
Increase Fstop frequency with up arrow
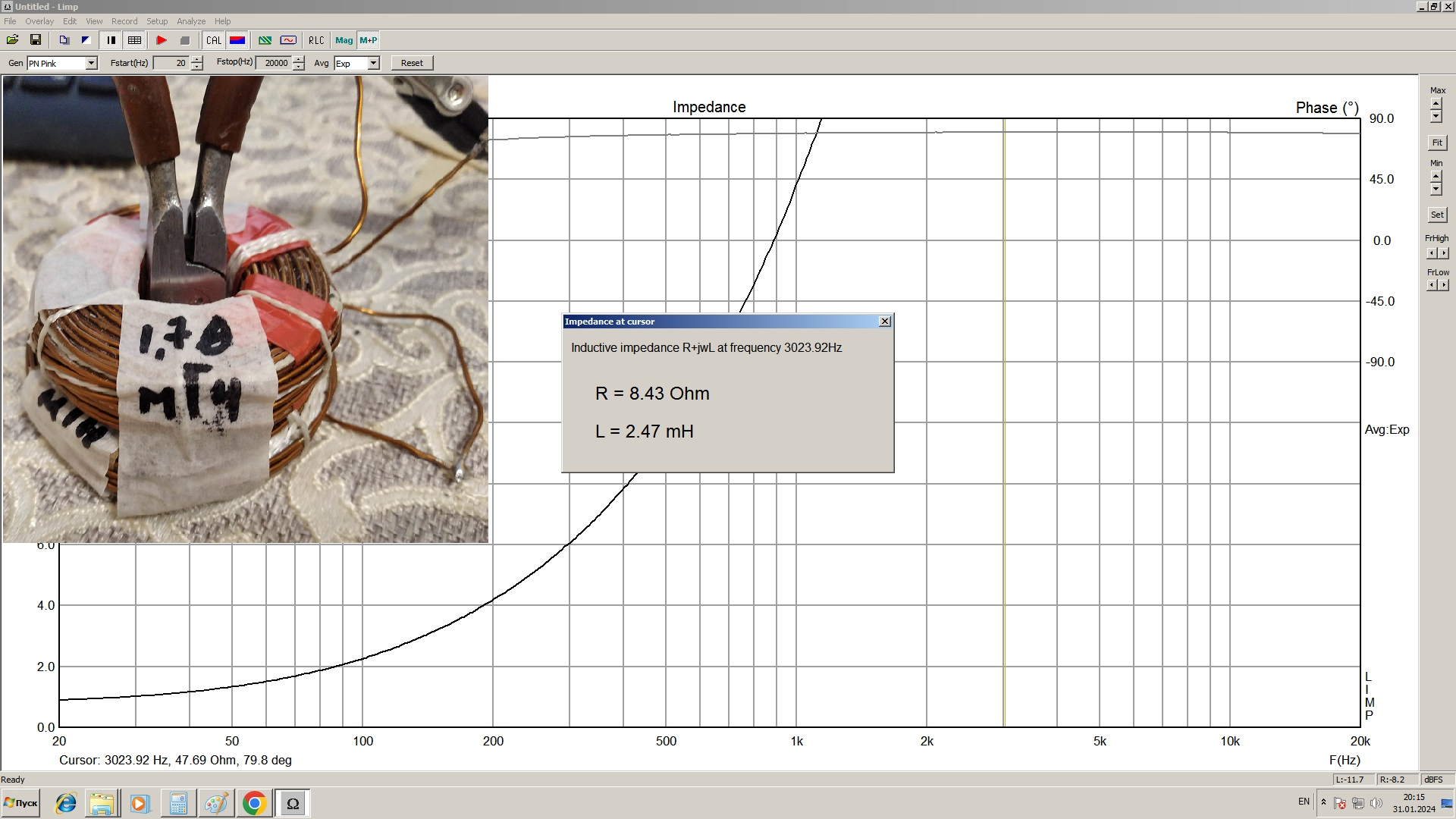[x=299, y=59]
